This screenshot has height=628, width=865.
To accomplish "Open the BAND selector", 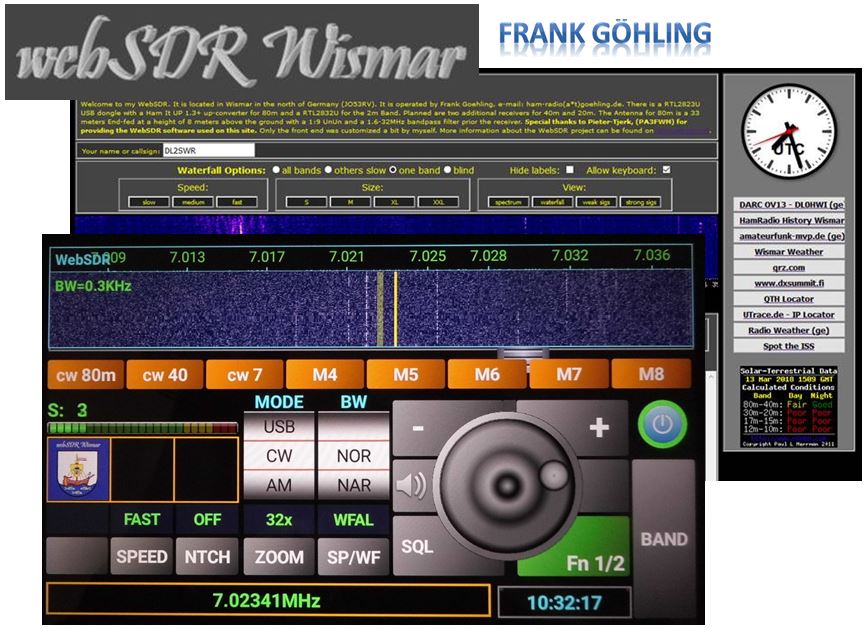I will point(663,538).
